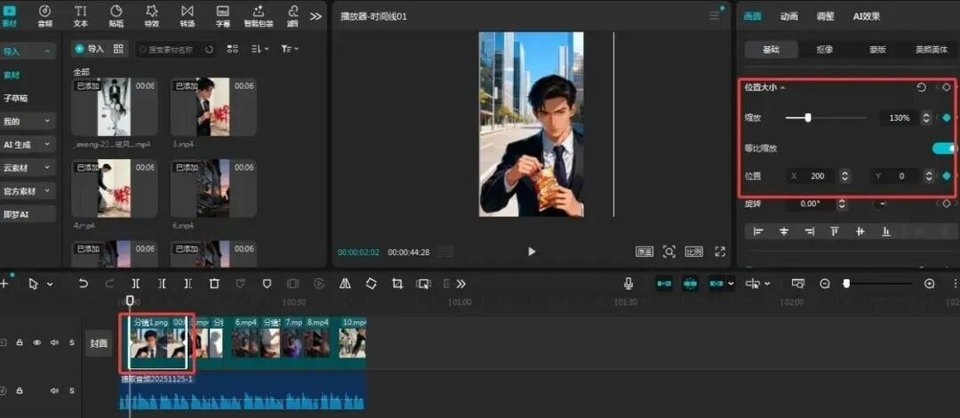Select the 蒙版 sub-tab
The image size is (960, 418).
(877, 50)
